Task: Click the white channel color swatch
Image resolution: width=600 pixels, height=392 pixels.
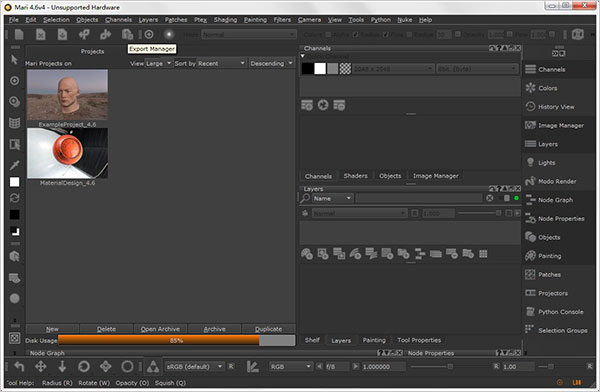Action: coord(320,69)
